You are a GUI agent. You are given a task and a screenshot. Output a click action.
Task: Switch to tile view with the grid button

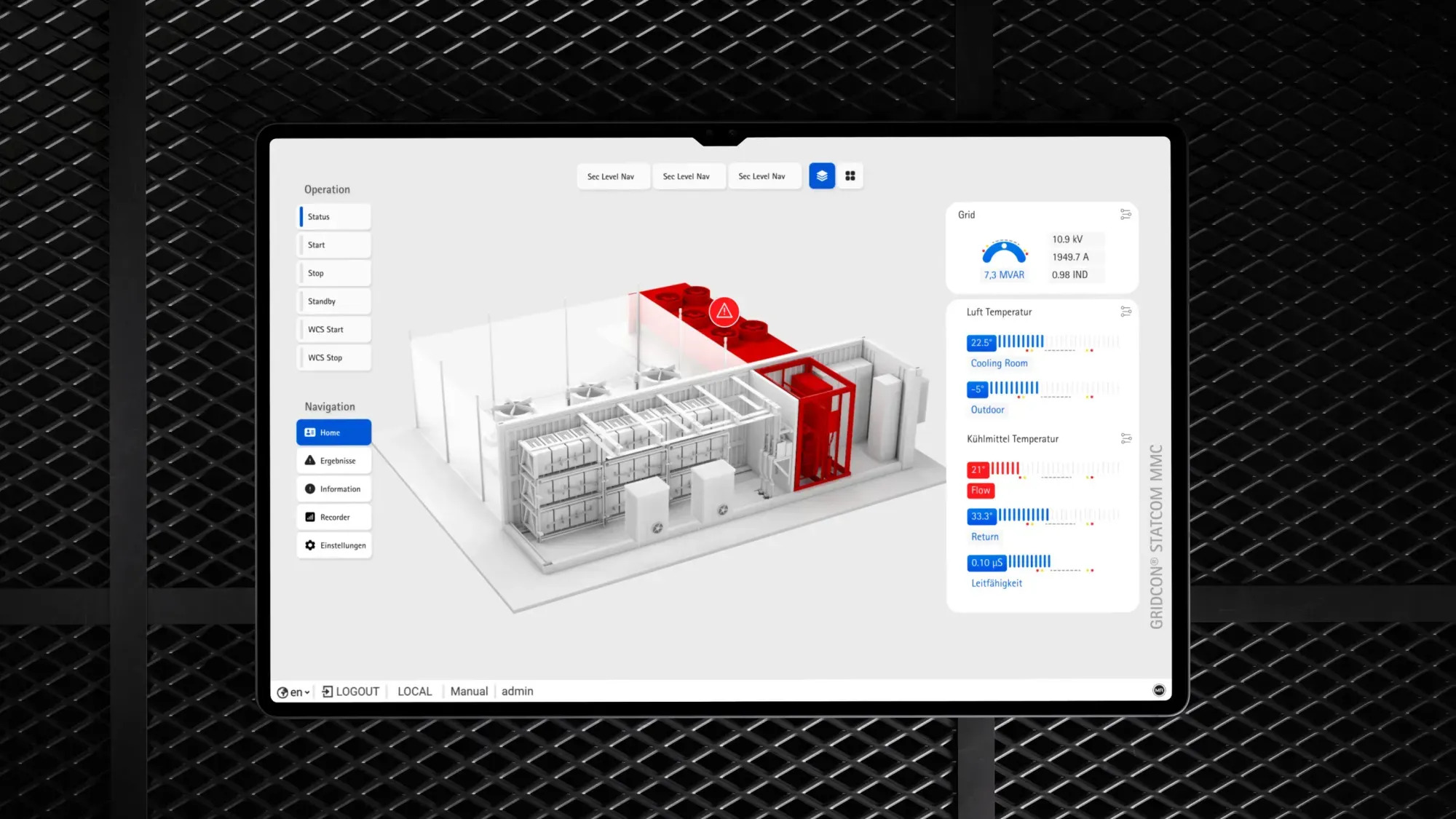click(850, 175)
